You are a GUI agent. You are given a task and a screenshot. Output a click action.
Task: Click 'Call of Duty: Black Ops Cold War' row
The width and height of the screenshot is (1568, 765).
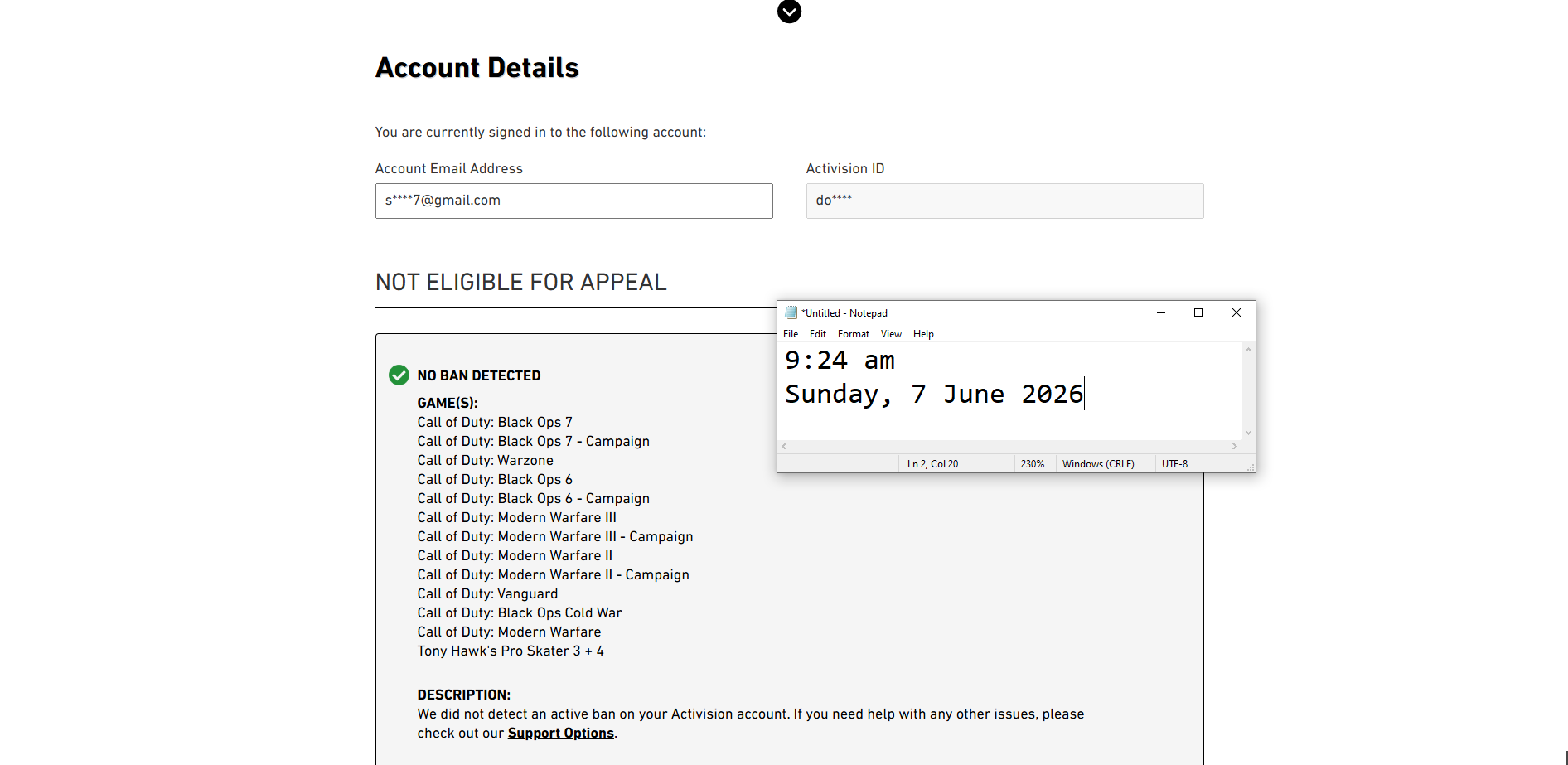520,612
